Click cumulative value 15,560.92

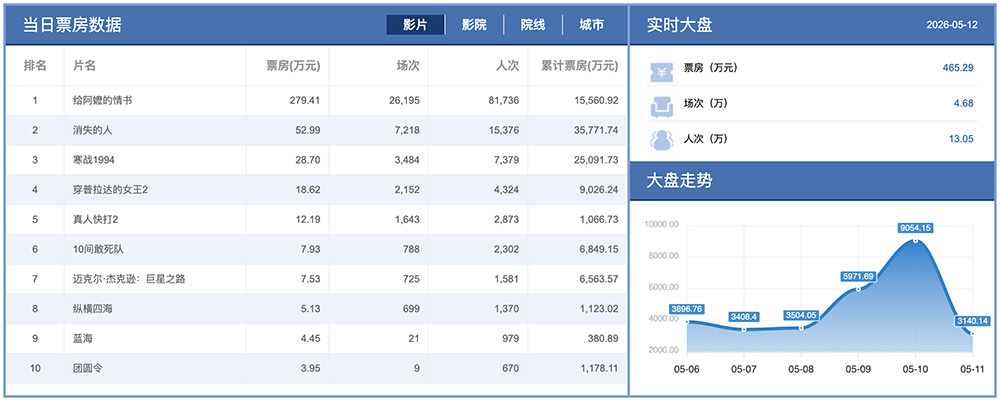click(x=596, y=101)
